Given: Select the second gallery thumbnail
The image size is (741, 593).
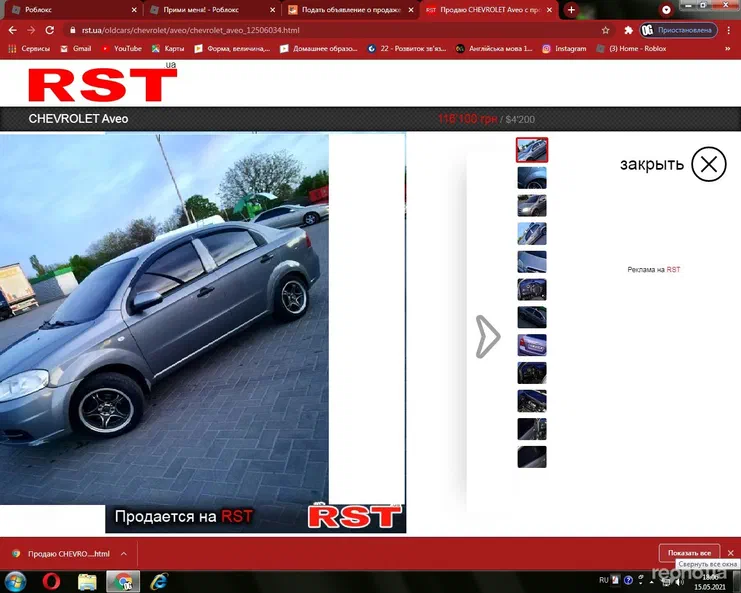Looking at the screenshot, I should coord(532,178).
